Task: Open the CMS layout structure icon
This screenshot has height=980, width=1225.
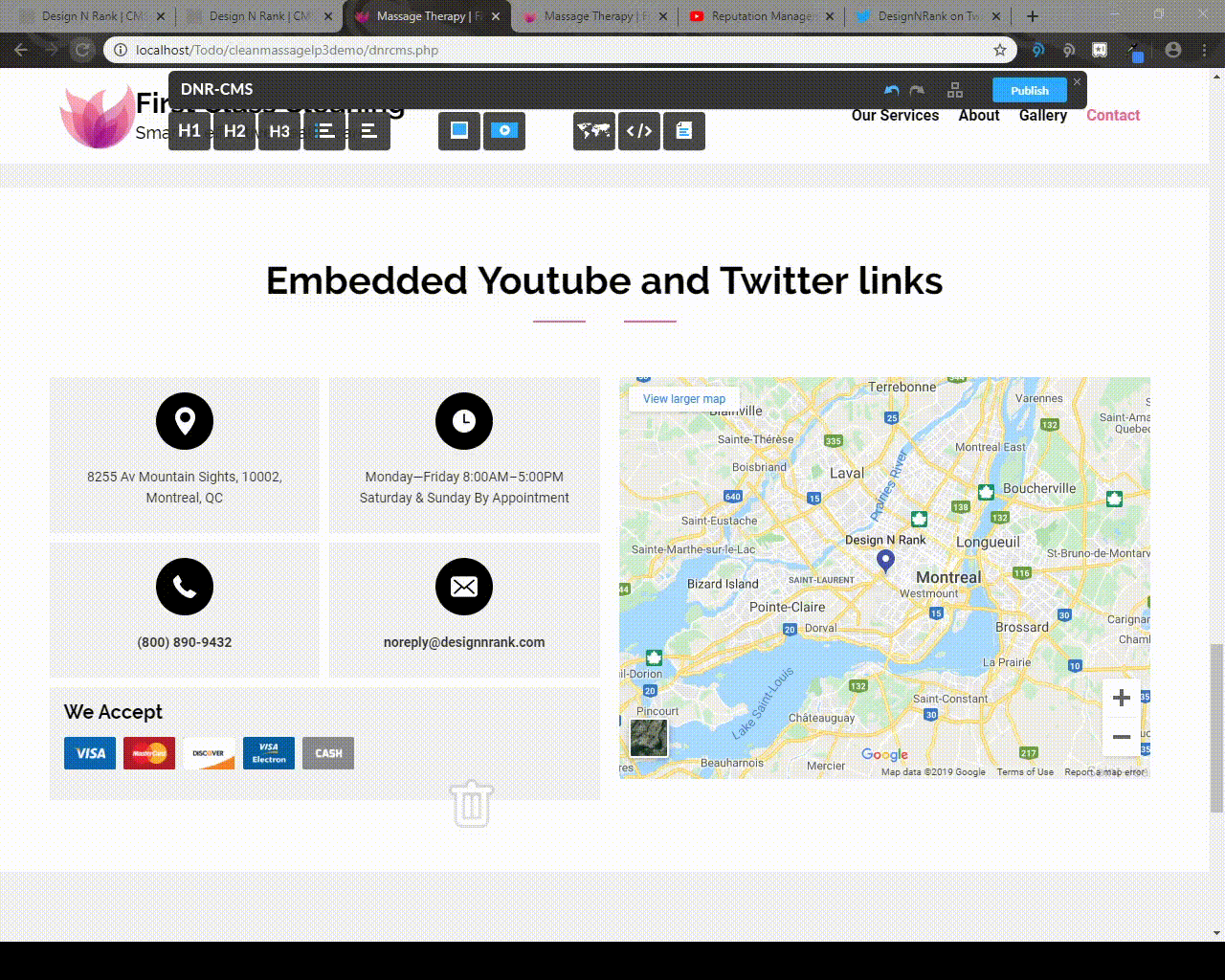Action: [x=955, y=90]
